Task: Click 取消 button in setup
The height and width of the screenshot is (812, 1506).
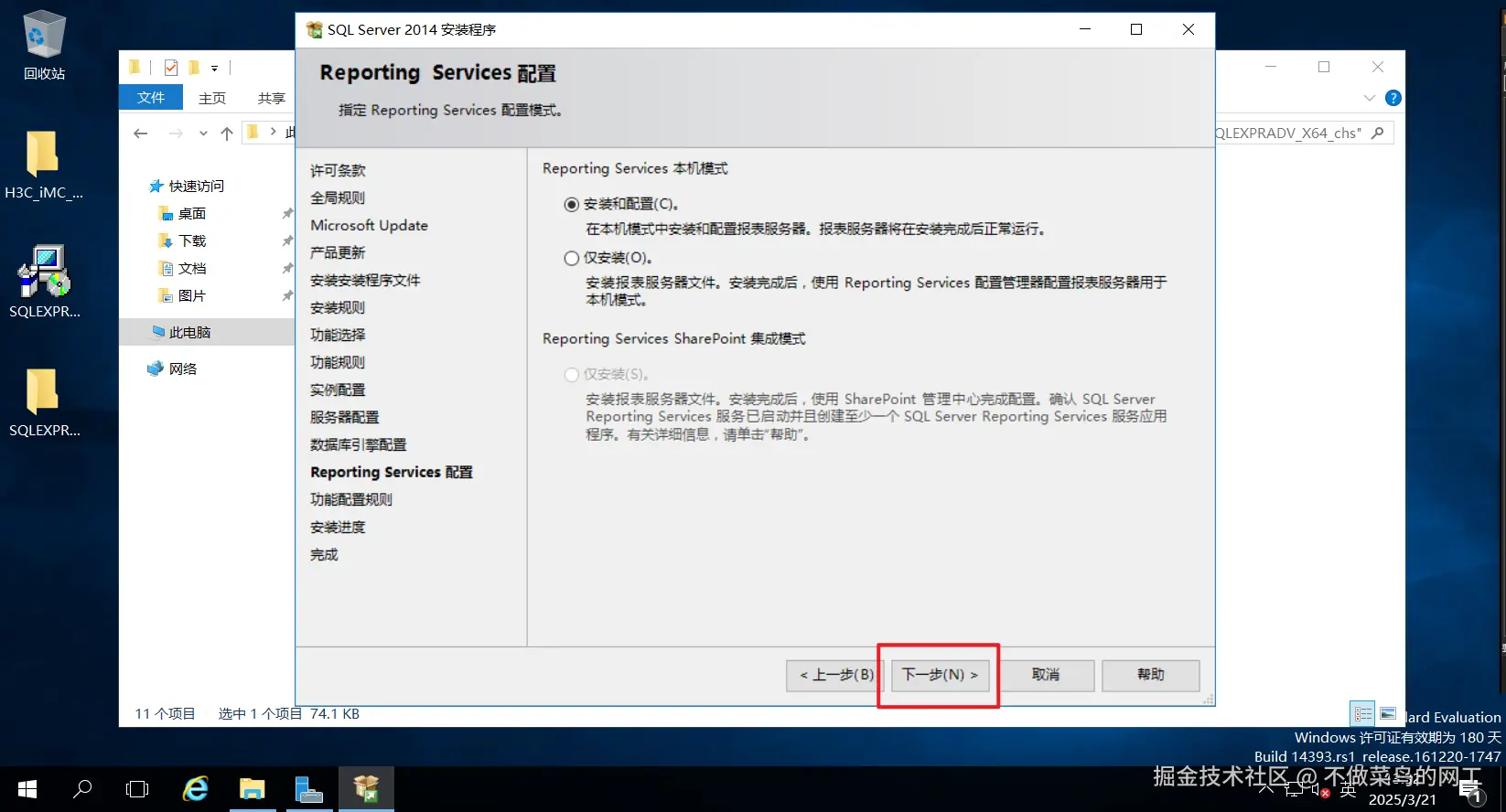Action: pos(1046,675)
